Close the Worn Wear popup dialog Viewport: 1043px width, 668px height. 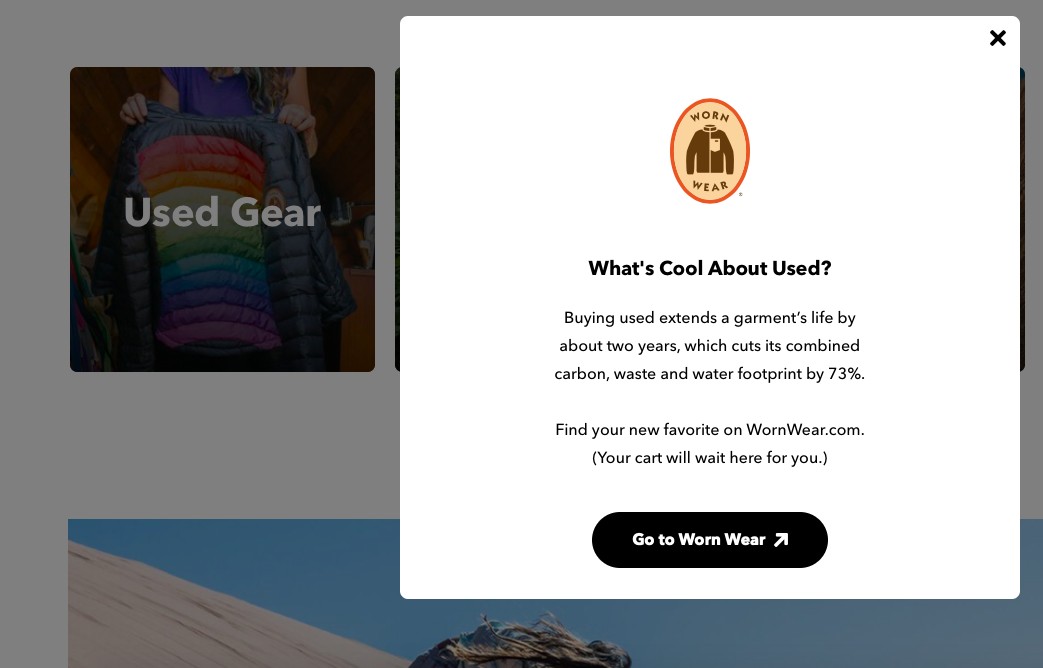(x=997, y=38)
